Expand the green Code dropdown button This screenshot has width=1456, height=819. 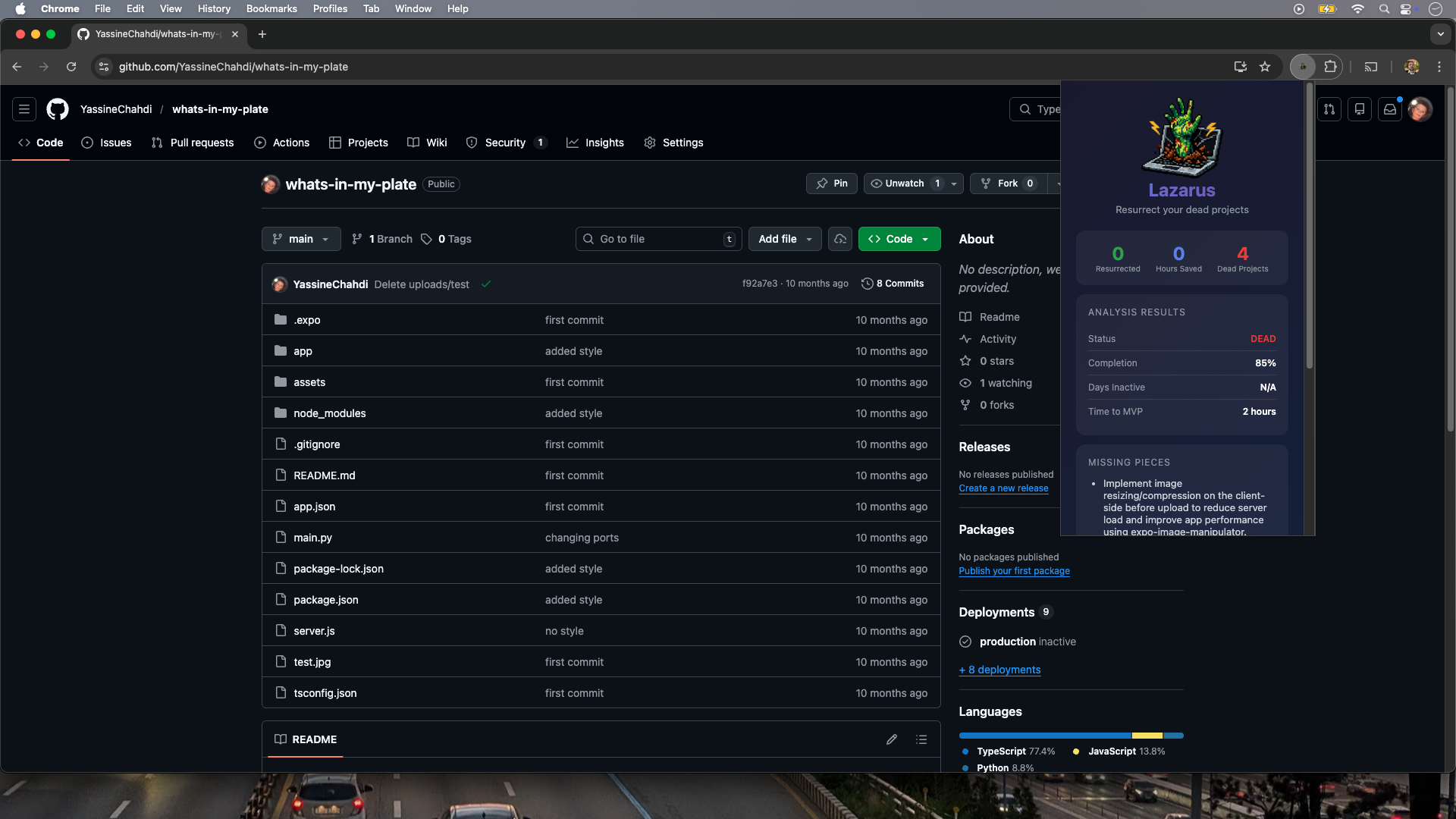899,239
